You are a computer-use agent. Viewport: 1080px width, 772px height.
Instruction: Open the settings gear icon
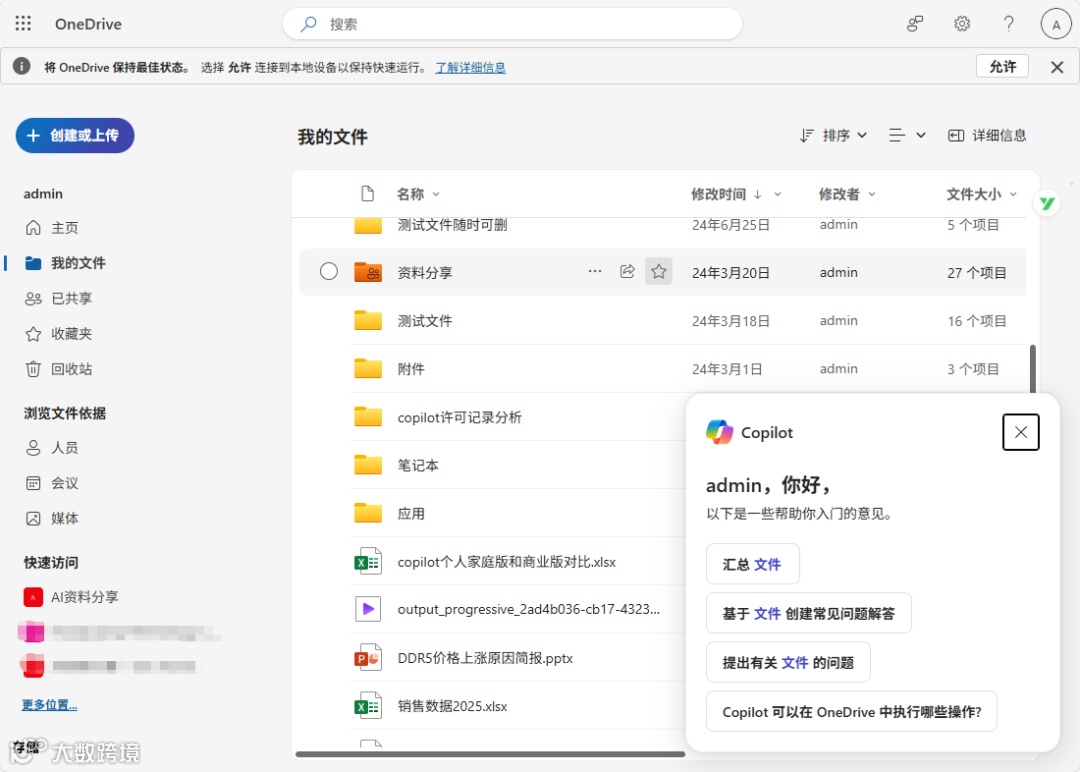coord(962,24)
